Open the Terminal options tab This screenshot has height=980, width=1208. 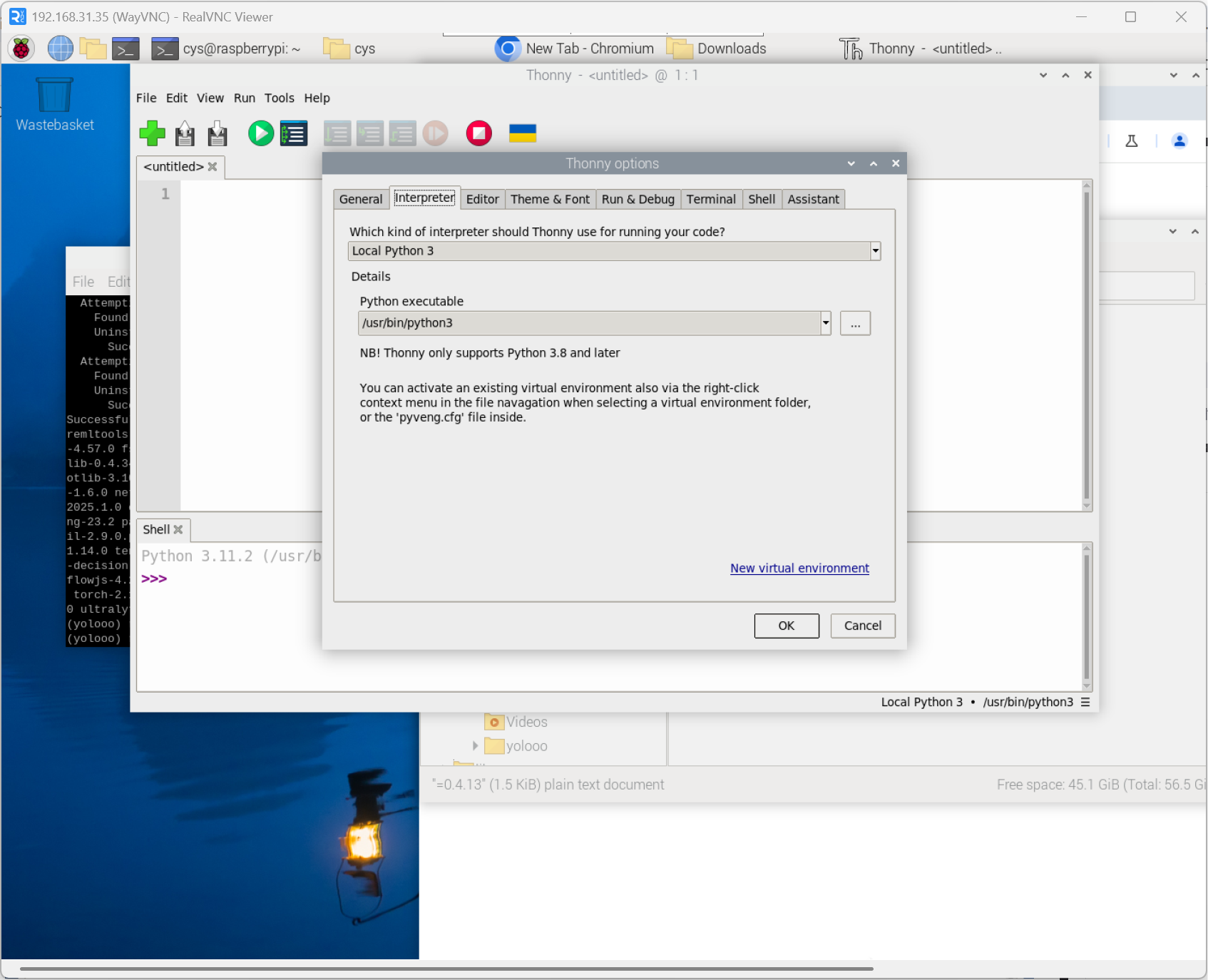[x=711, y=199]
